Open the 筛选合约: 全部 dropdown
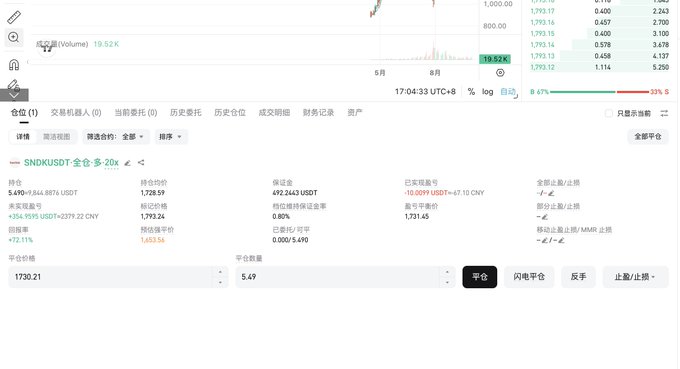The width and height of the screenshot is (680, 369). [116, 137]
